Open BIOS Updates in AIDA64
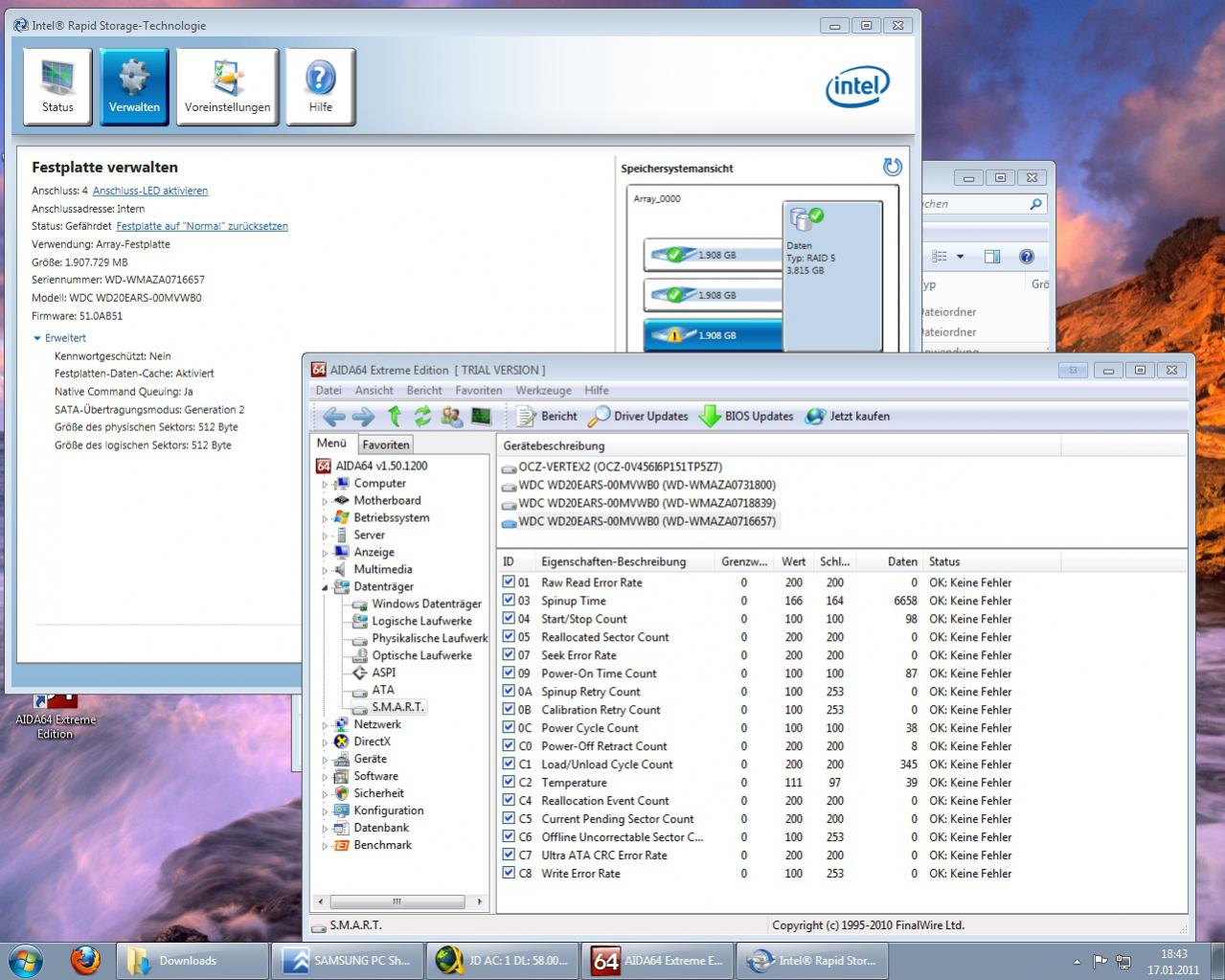This screenshot has height=980, width=1225. (x=747, y=416)
